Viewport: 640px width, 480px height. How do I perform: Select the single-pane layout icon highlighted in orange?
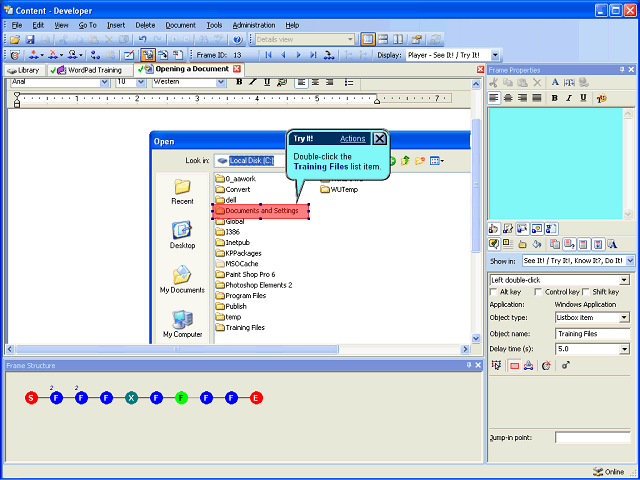[x=368, y=40]
